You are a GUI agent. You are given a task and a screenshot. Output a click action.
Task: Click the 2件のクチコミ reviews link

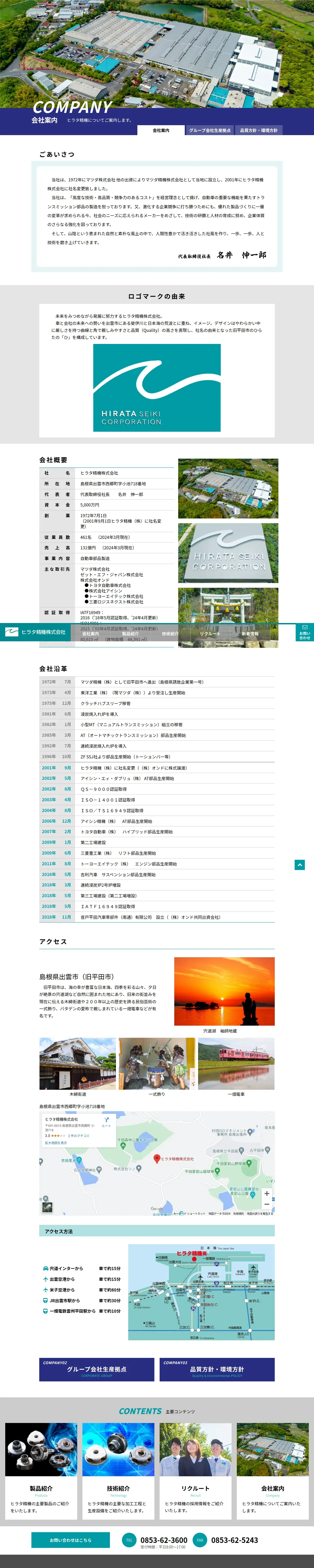coord(79,1136)
